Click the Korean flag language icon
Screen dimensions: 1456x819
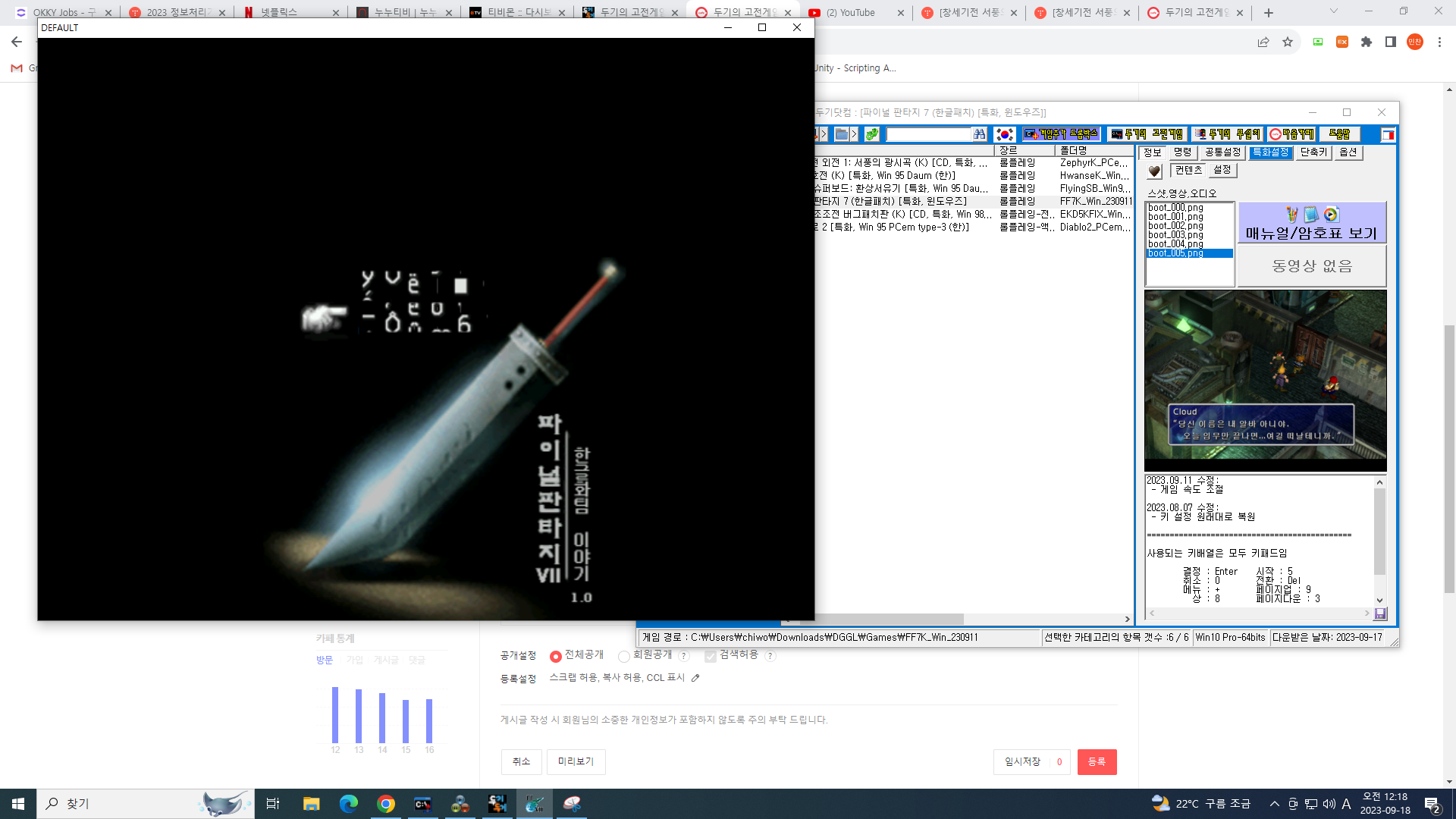1005,134
